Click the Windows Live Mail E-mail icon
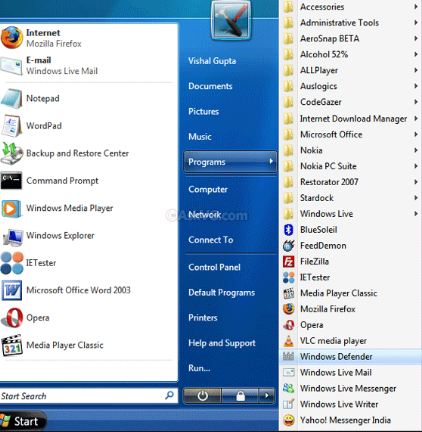 click(x=11, y=66)
